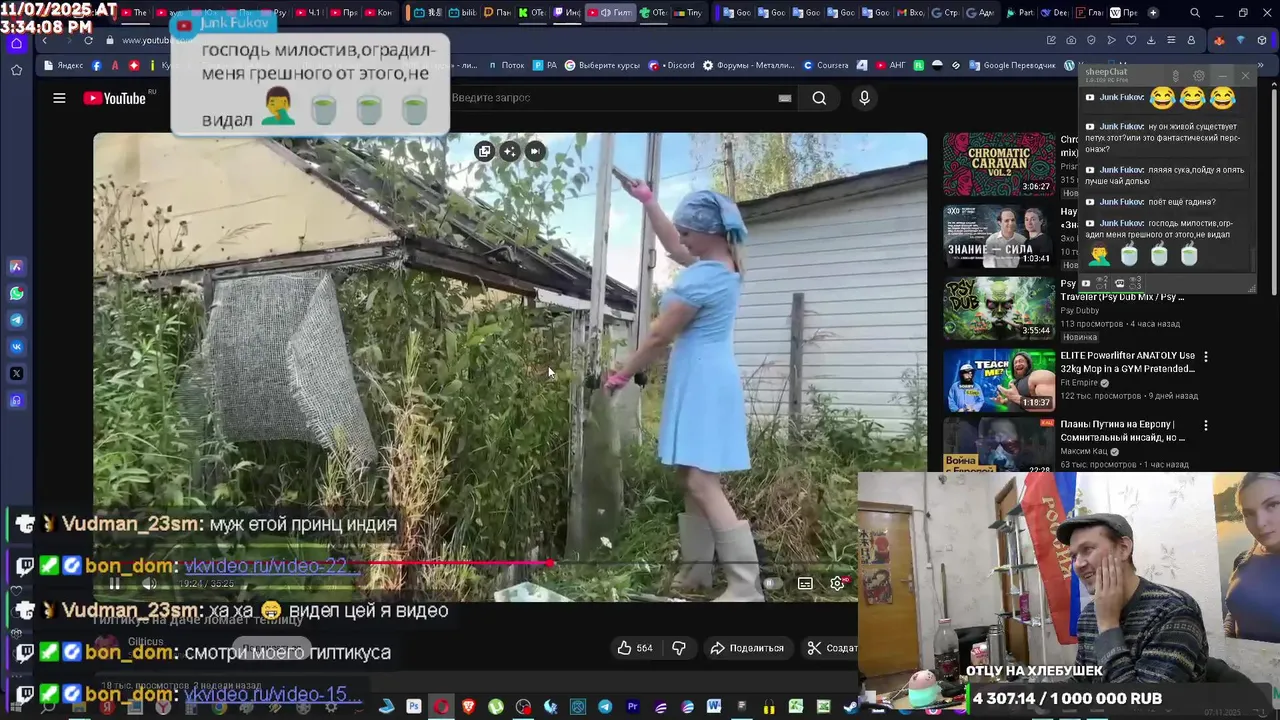The height and width of the screenshot is (720, 1280).
Task: Switch to the bilibili browser tab
Action: click(461, 13)
